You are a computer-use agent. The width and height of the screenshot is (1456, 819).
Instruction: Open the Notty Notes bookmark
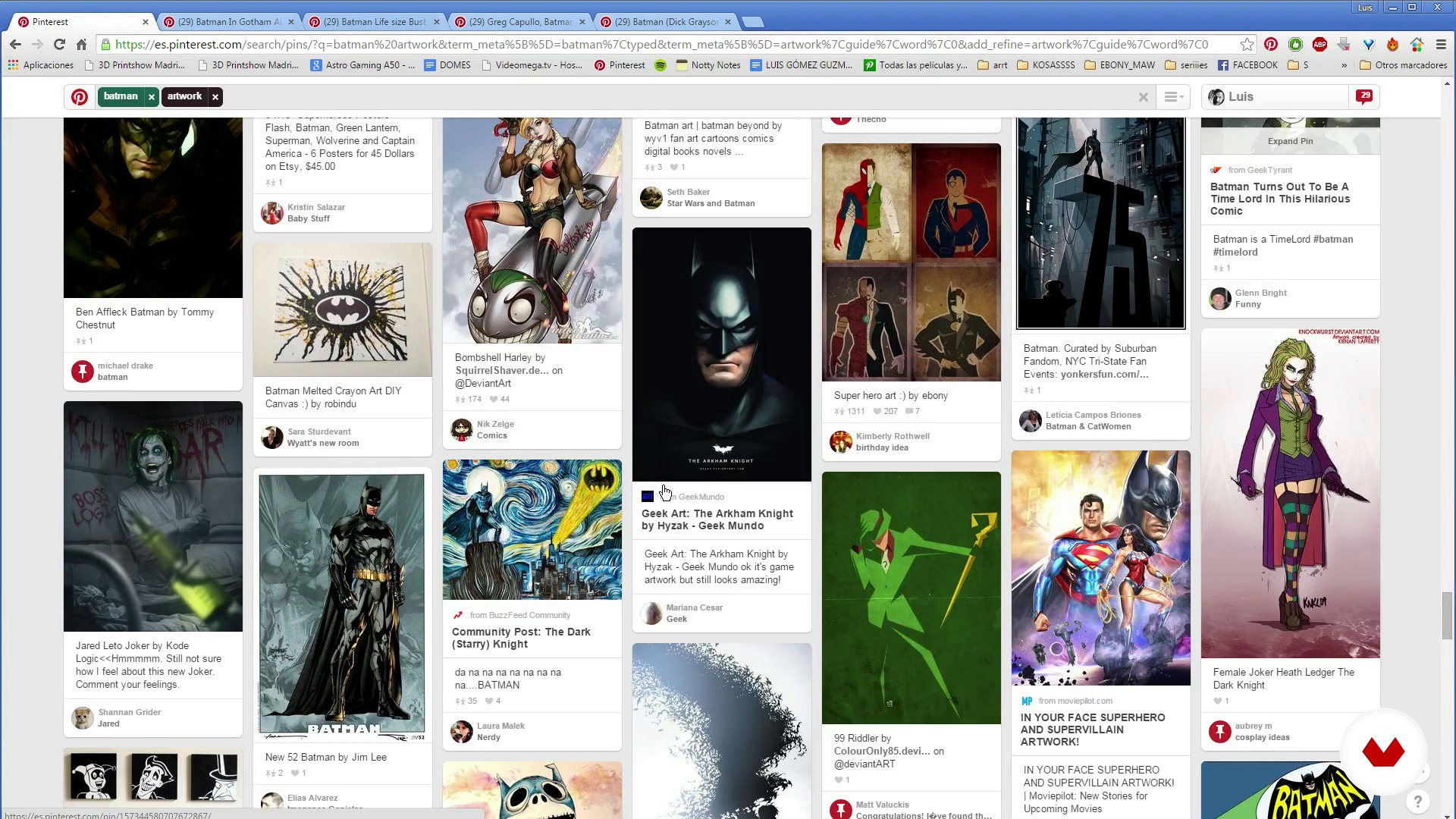708,65
